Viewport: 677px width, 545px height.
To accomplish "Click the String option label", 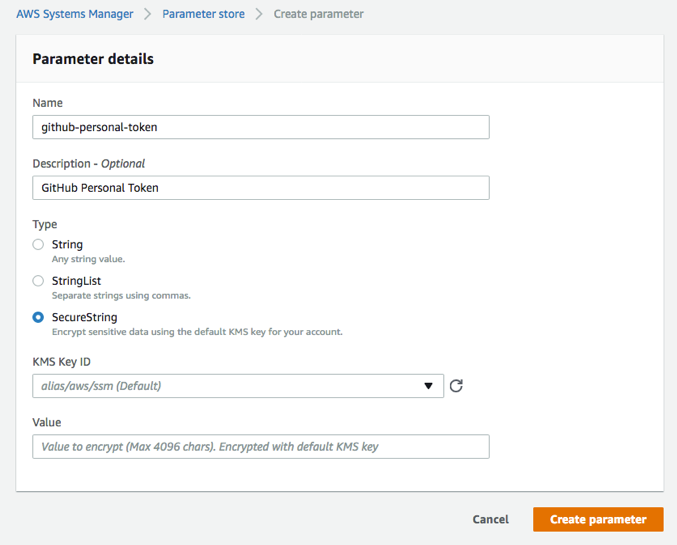I will (x=67, y=244).
